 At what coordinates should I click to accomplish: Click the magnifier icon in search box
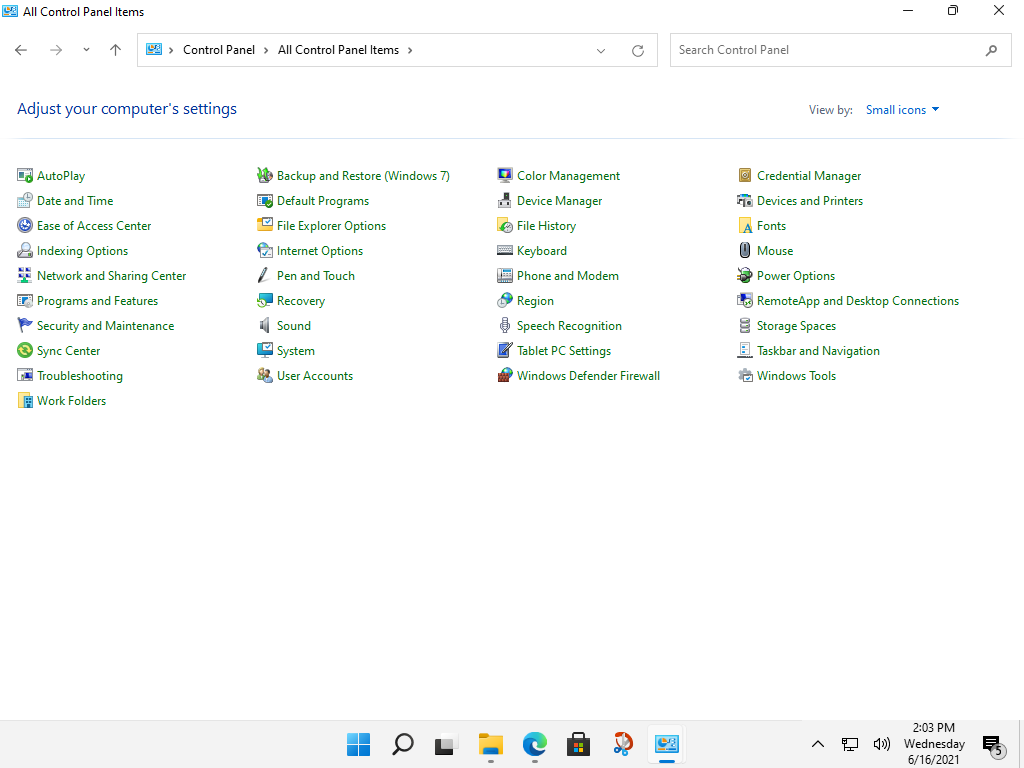coord(991,50)
